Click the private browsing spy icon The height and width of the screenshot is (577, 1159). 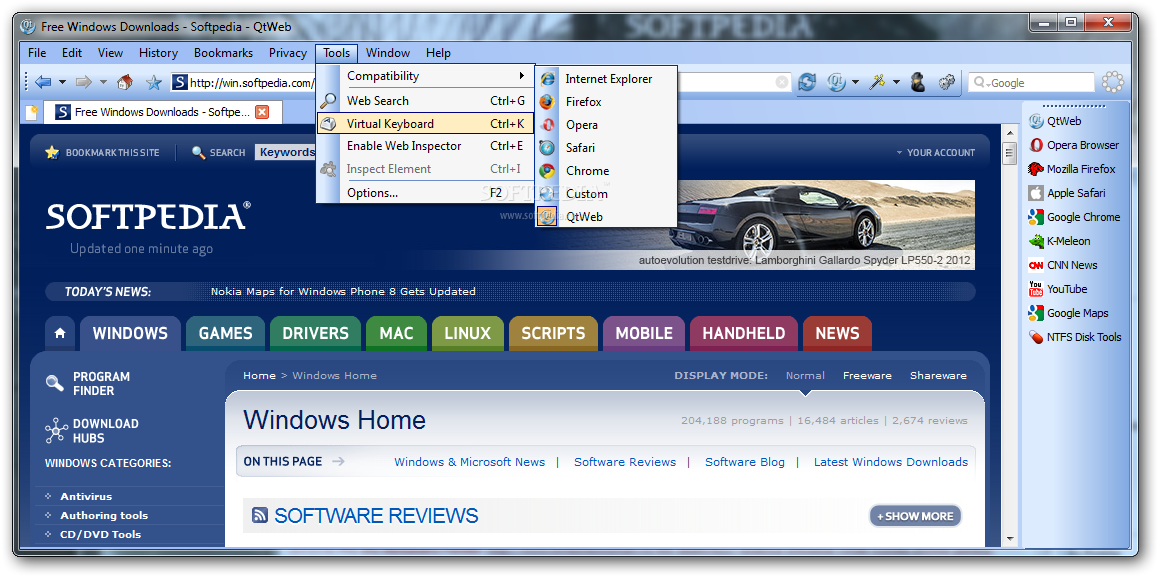tap(918, 82)
